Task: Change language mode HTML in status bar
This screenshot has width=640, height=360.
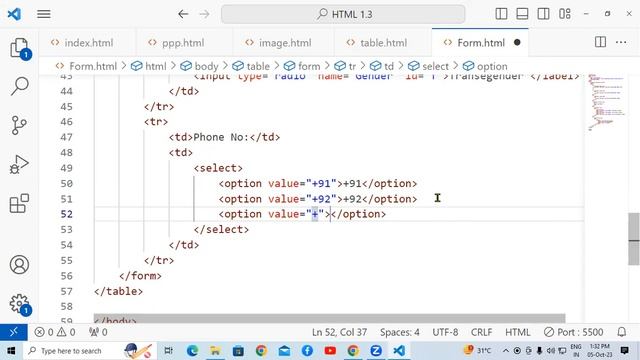Action: click(x=518, y=332)
